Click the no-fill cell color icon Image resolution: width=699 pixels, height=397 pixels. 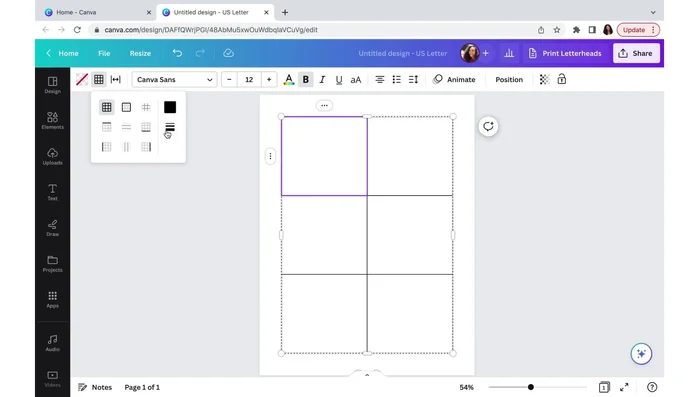click(82, 80)
